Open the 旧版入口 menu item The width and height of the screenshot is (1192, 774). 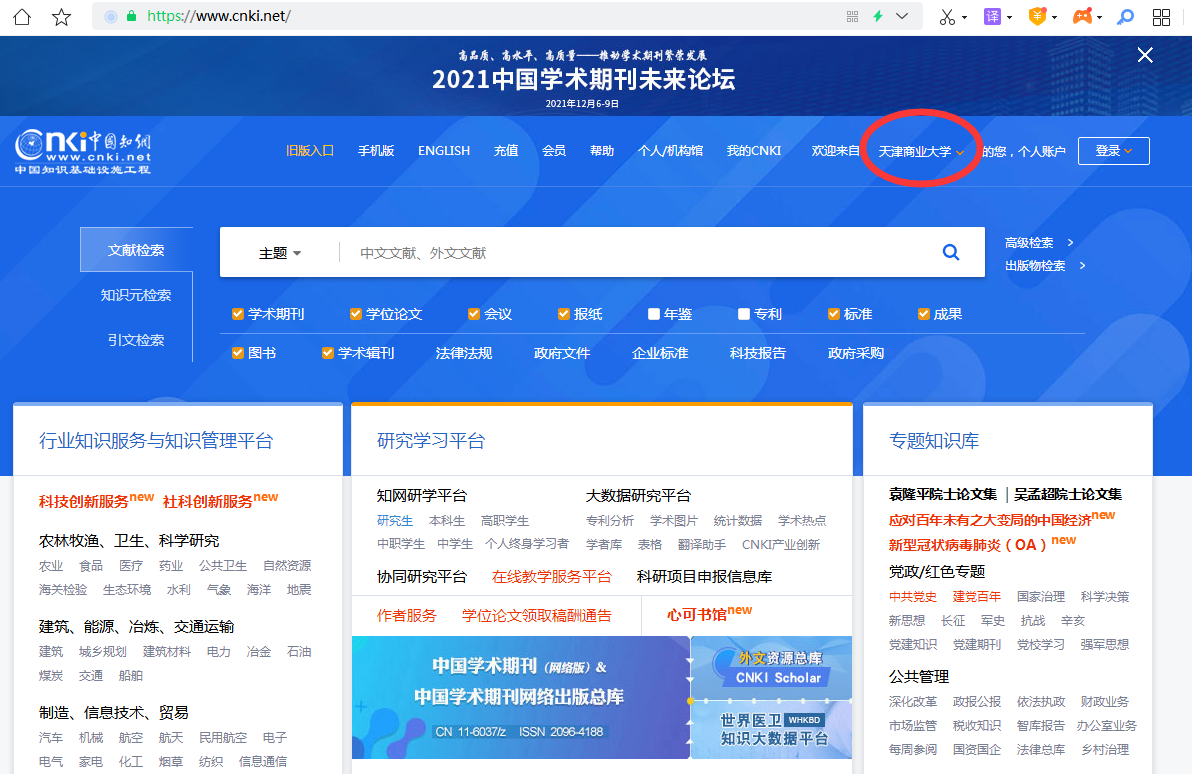pyautogui.click(x=309, y=151)
